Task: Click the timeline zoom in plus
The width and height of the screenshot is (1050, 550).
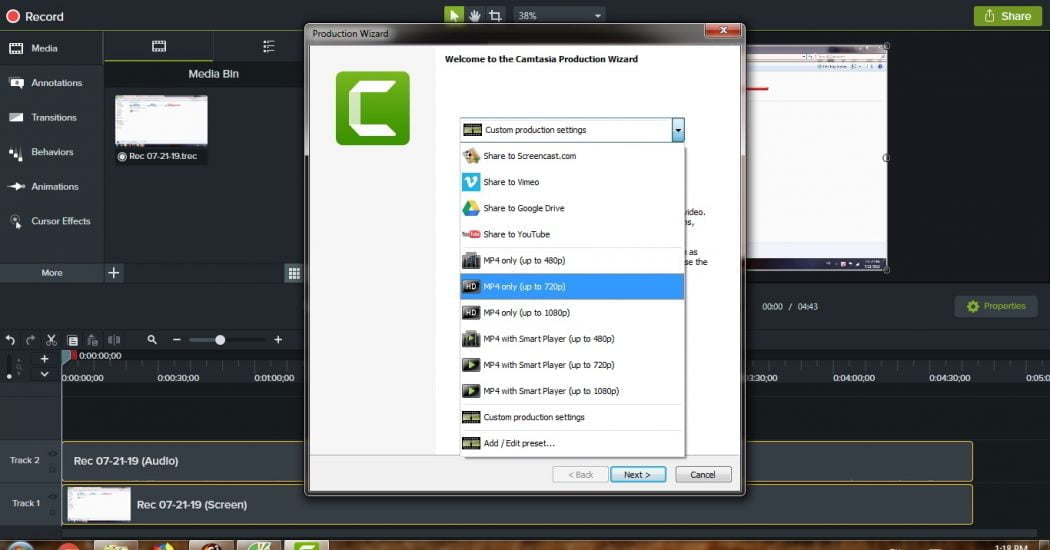Action: (278, 340)
